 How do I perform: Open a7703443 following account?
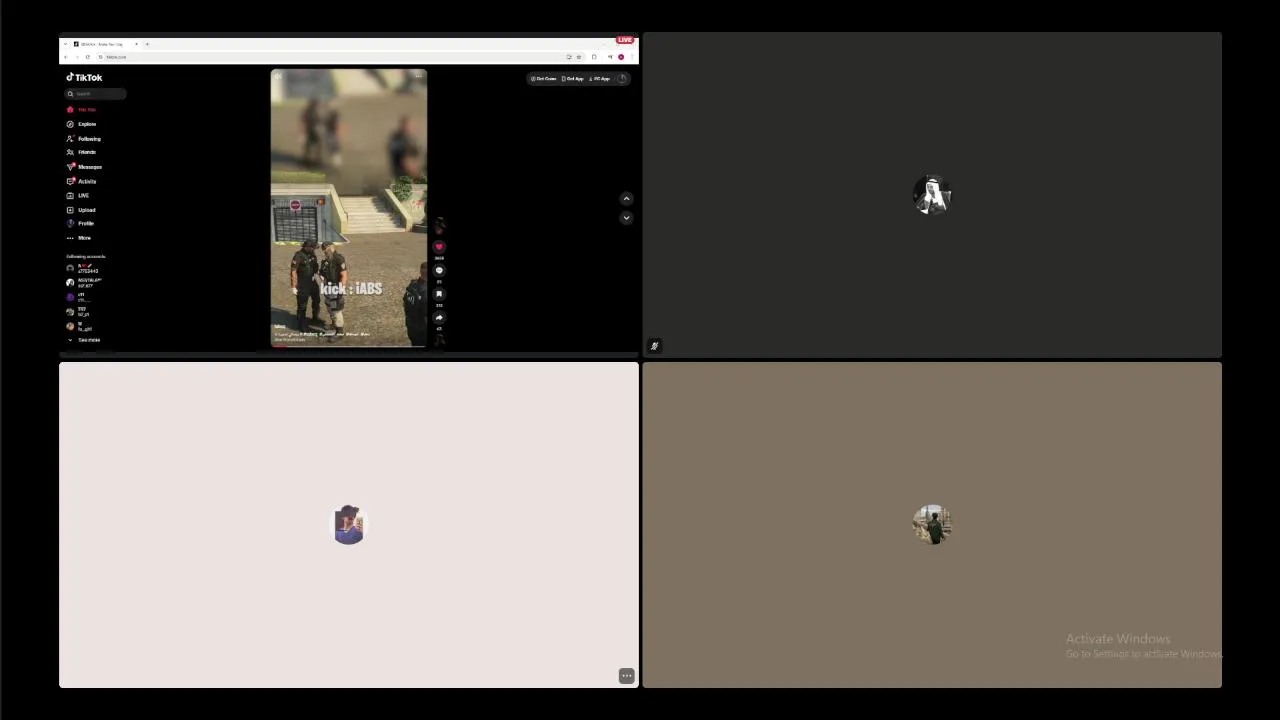pos(83,269)
